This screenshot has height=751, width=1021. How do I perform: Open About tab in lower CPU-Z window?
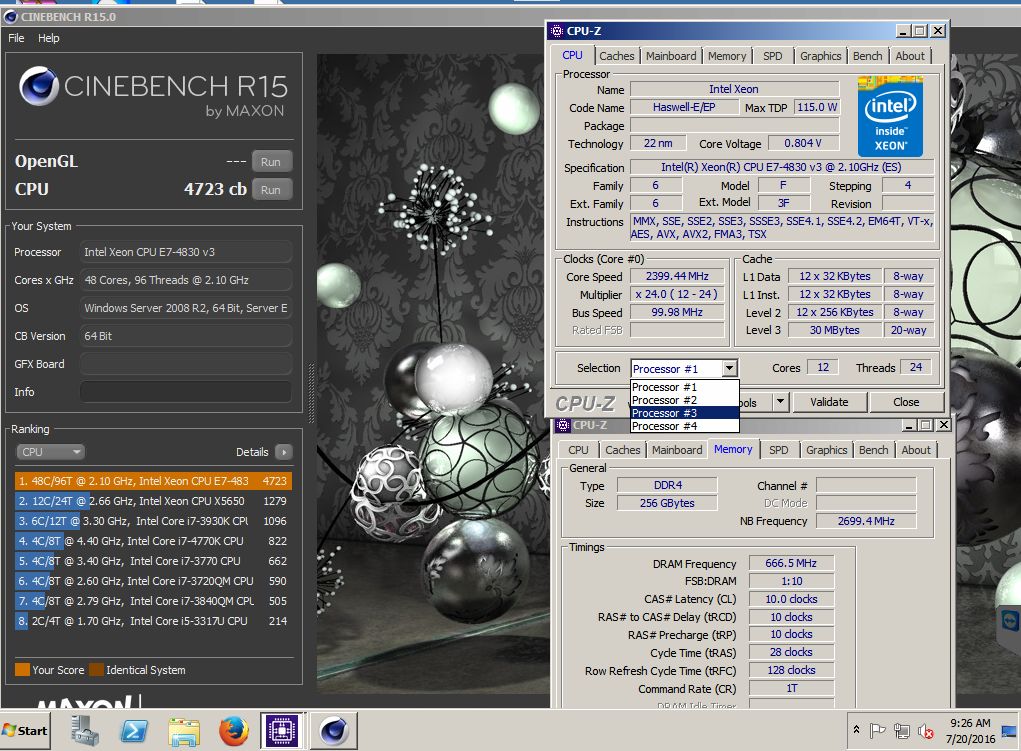(x=916, y=450)
